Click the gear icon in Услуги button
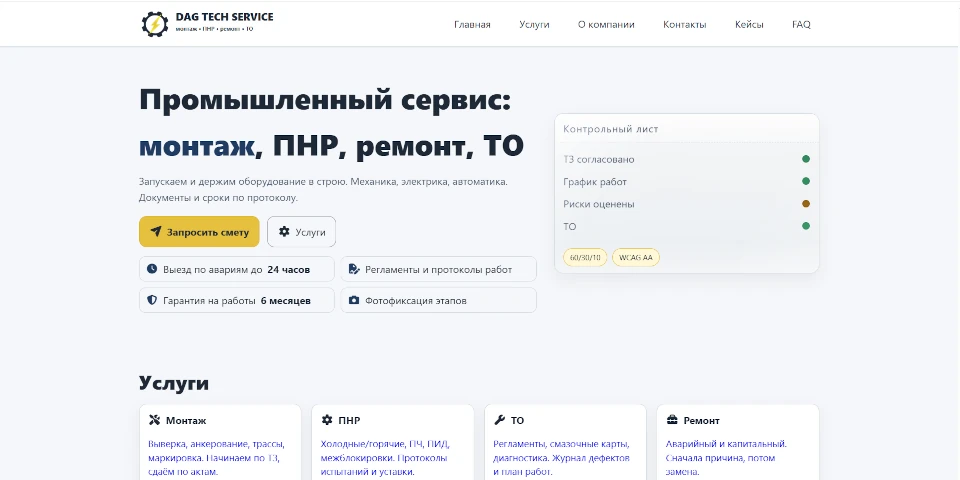 pos(284,232)
